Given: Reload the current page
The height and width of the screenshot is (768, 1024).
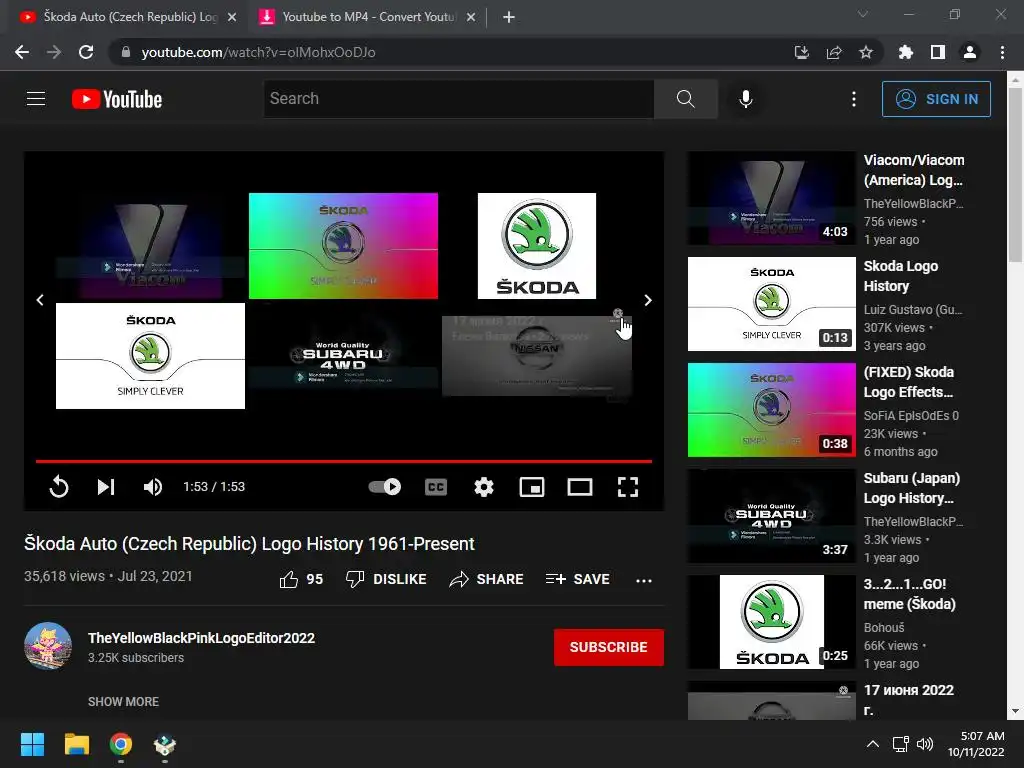Looking at the screenshot, I should click(86, 52).
